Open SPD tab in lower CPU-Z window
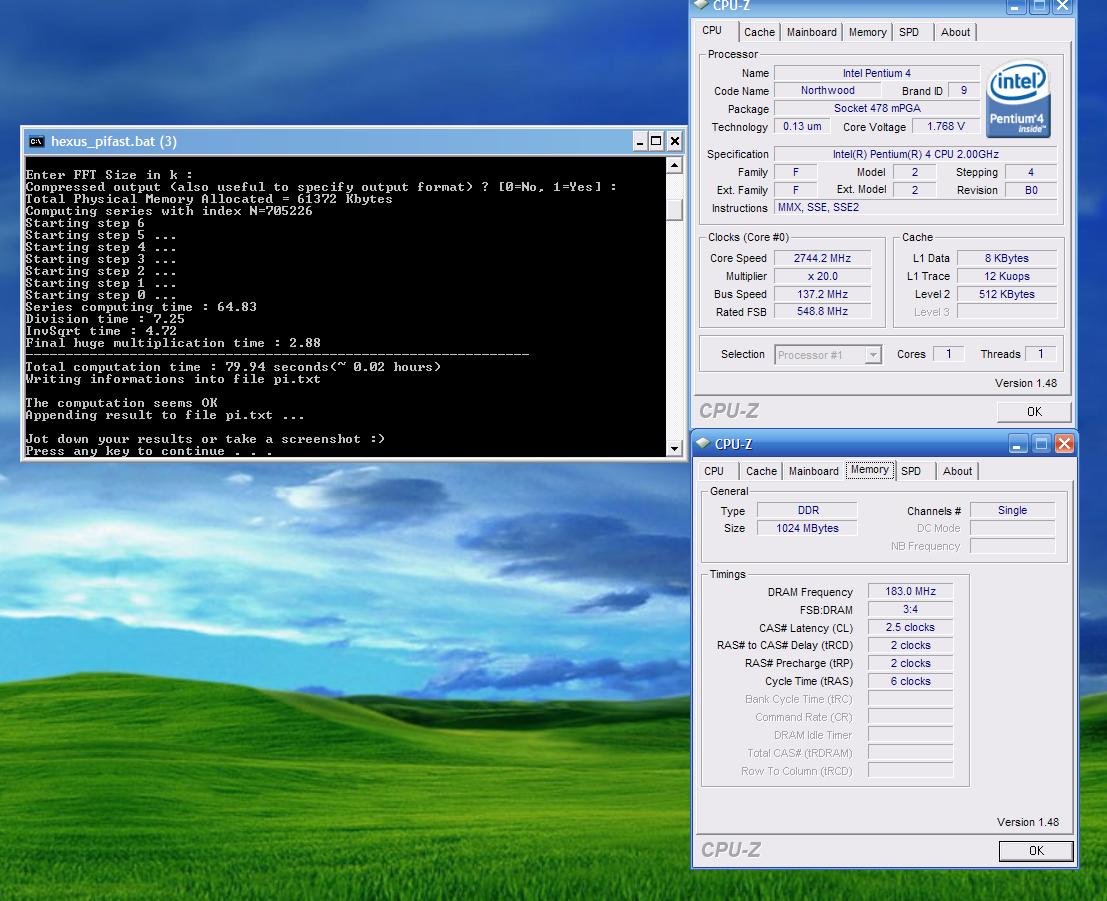The image size is (1107, 901). coord(911,471)
